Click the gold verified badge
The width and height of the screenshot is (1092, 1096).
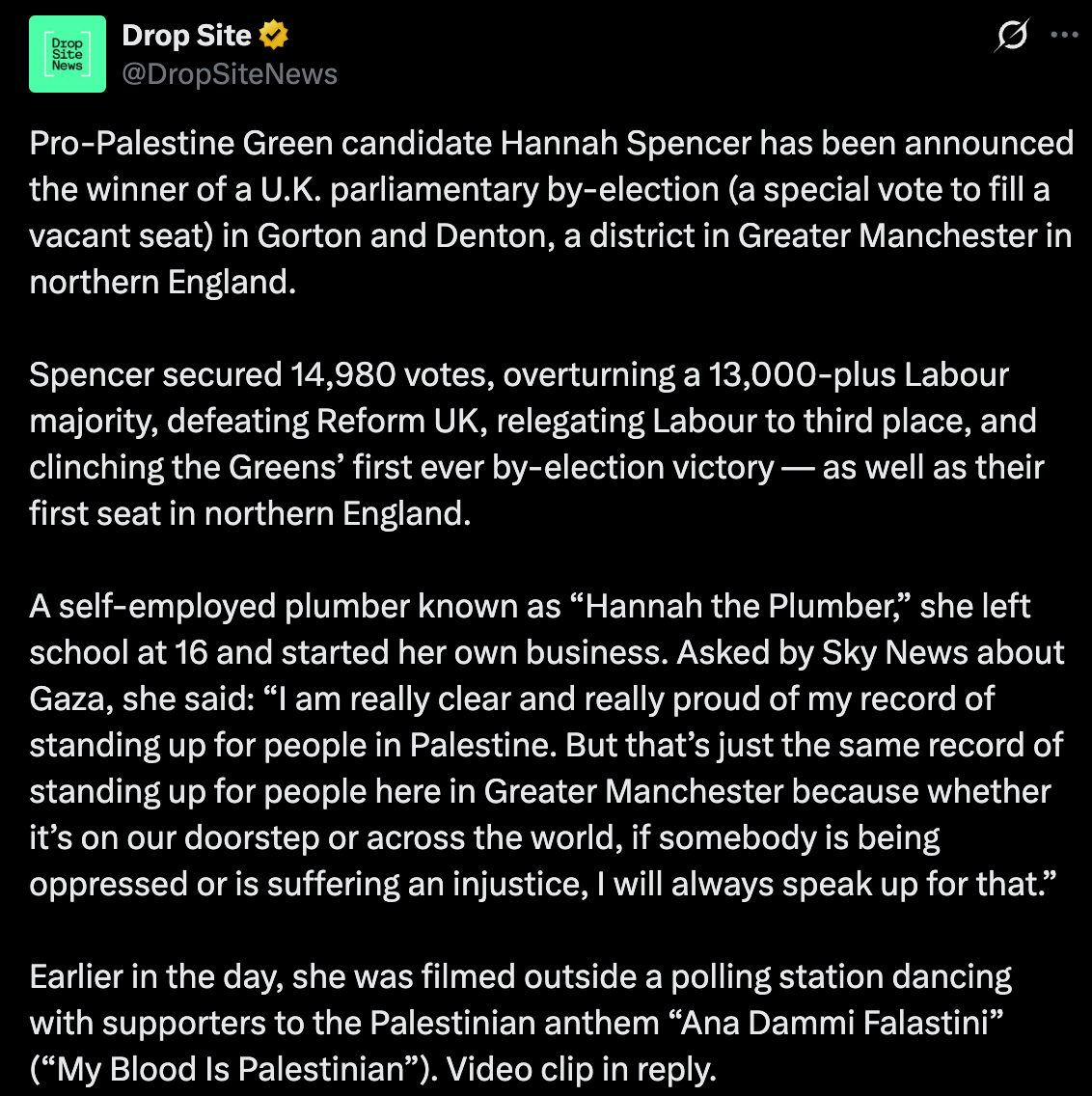[274, 37]
